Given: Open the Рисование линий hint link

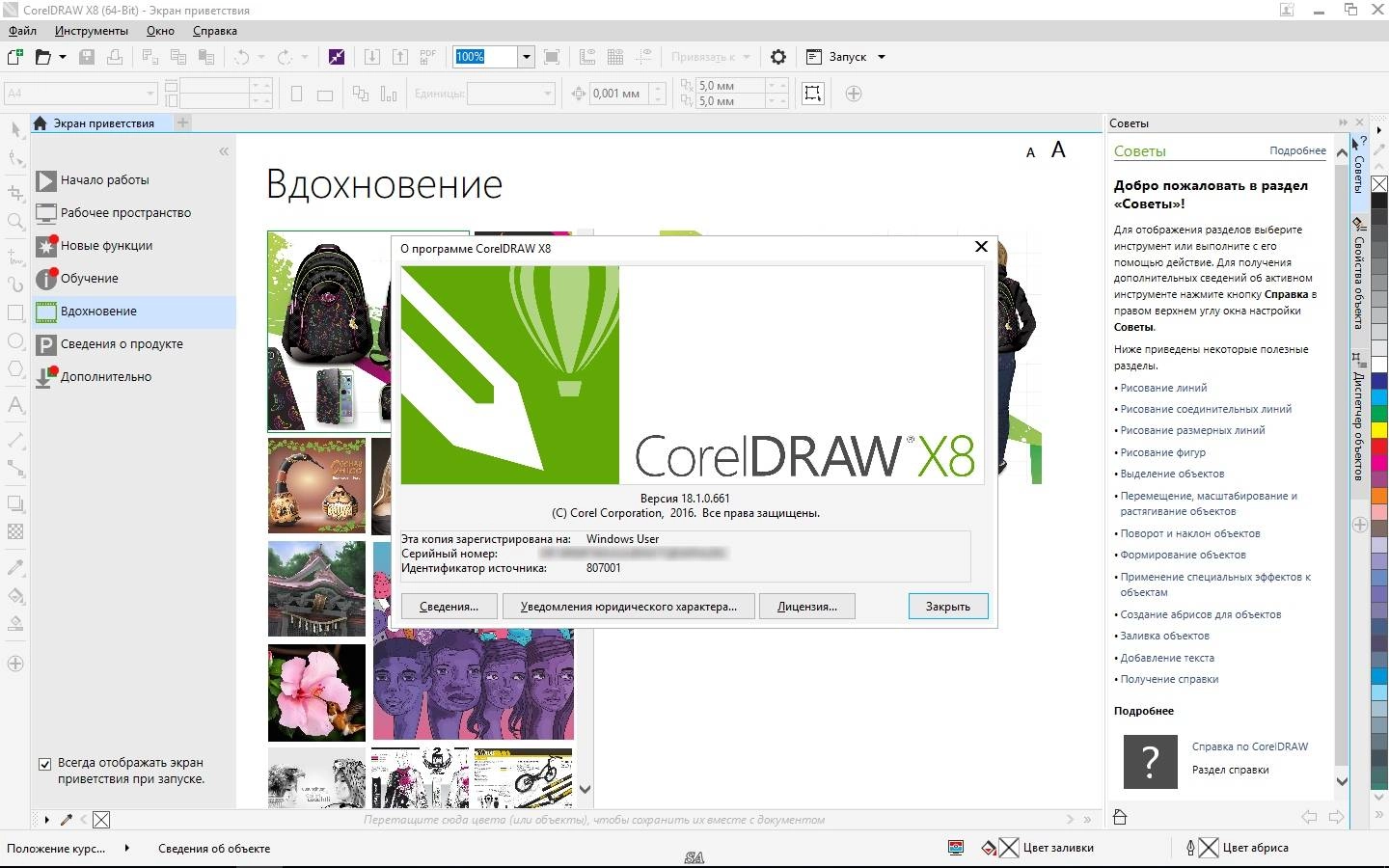Looking at the screenshot, I should 1163,388.
